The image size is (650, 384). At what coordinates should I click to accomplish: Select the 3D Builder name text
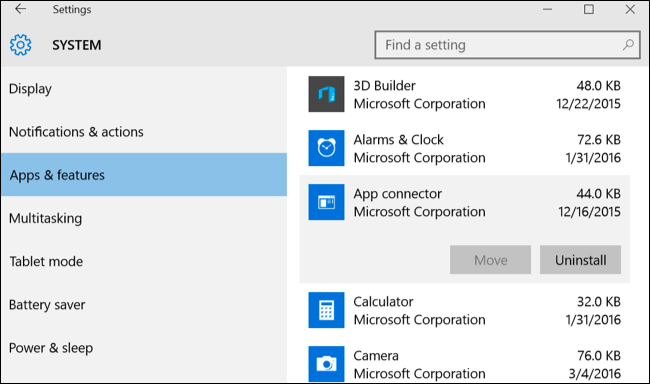point(384,85)
